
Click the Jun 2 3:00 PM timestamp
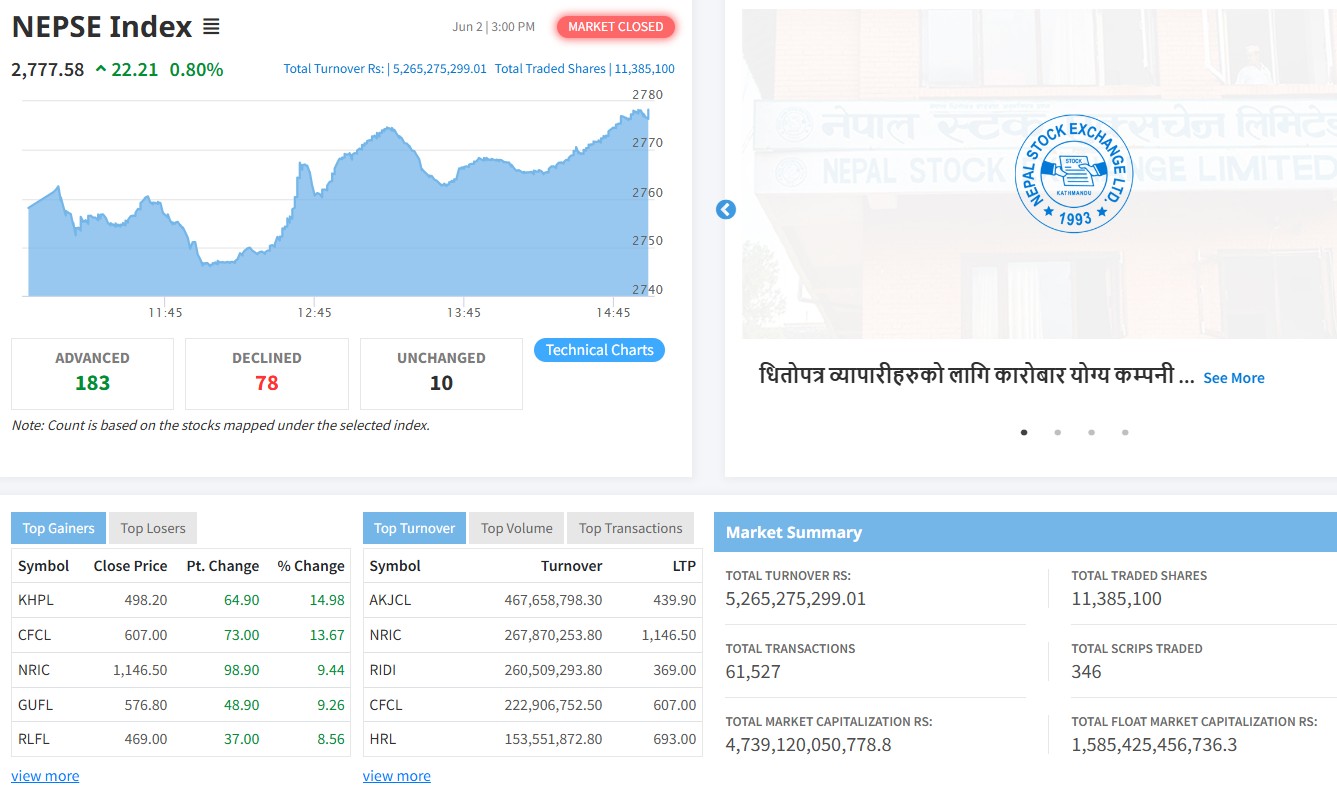pos(493,27)
